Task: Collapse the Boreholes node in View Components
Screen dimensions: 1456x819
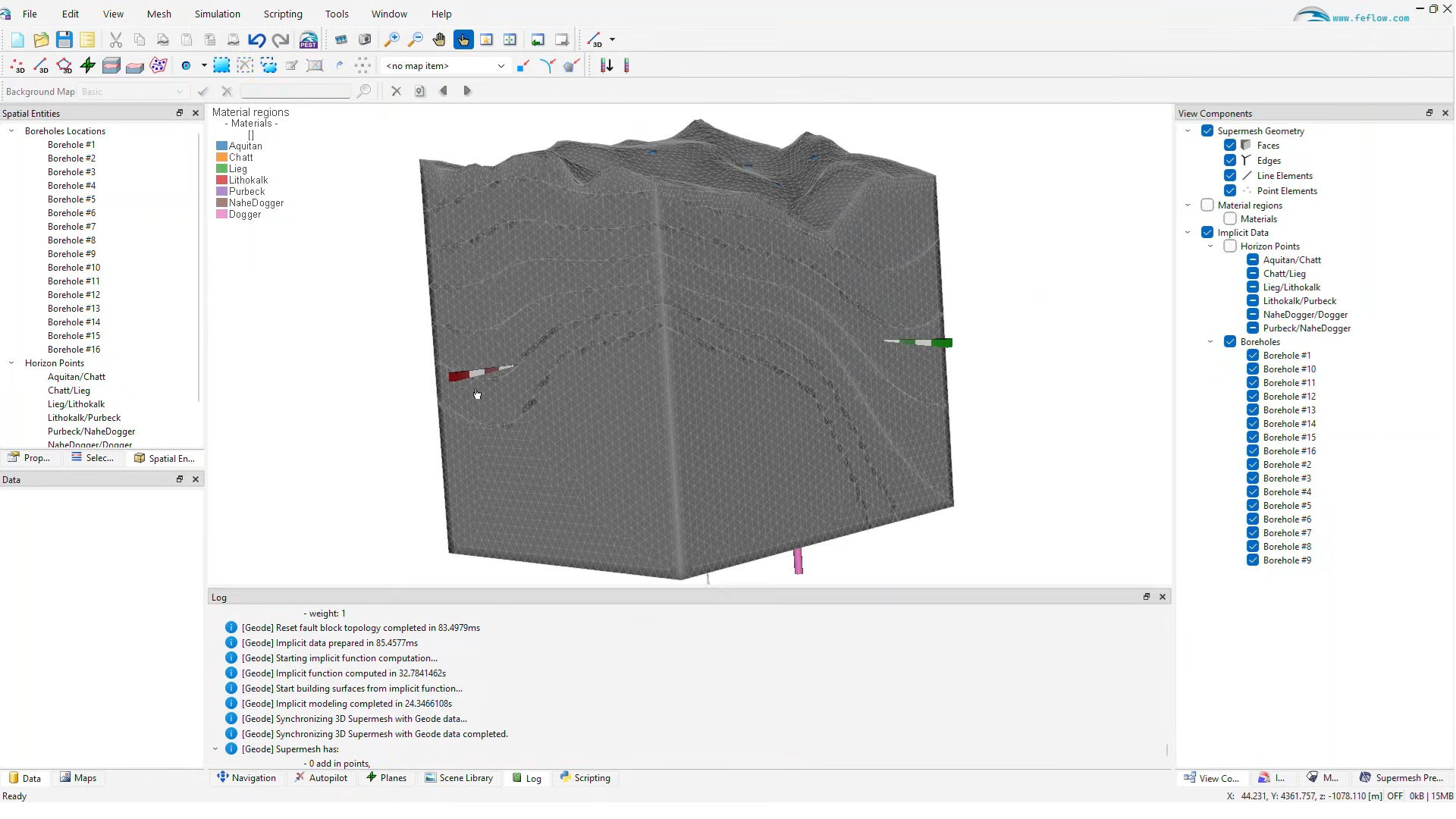Action: [x=1210, y=342]
